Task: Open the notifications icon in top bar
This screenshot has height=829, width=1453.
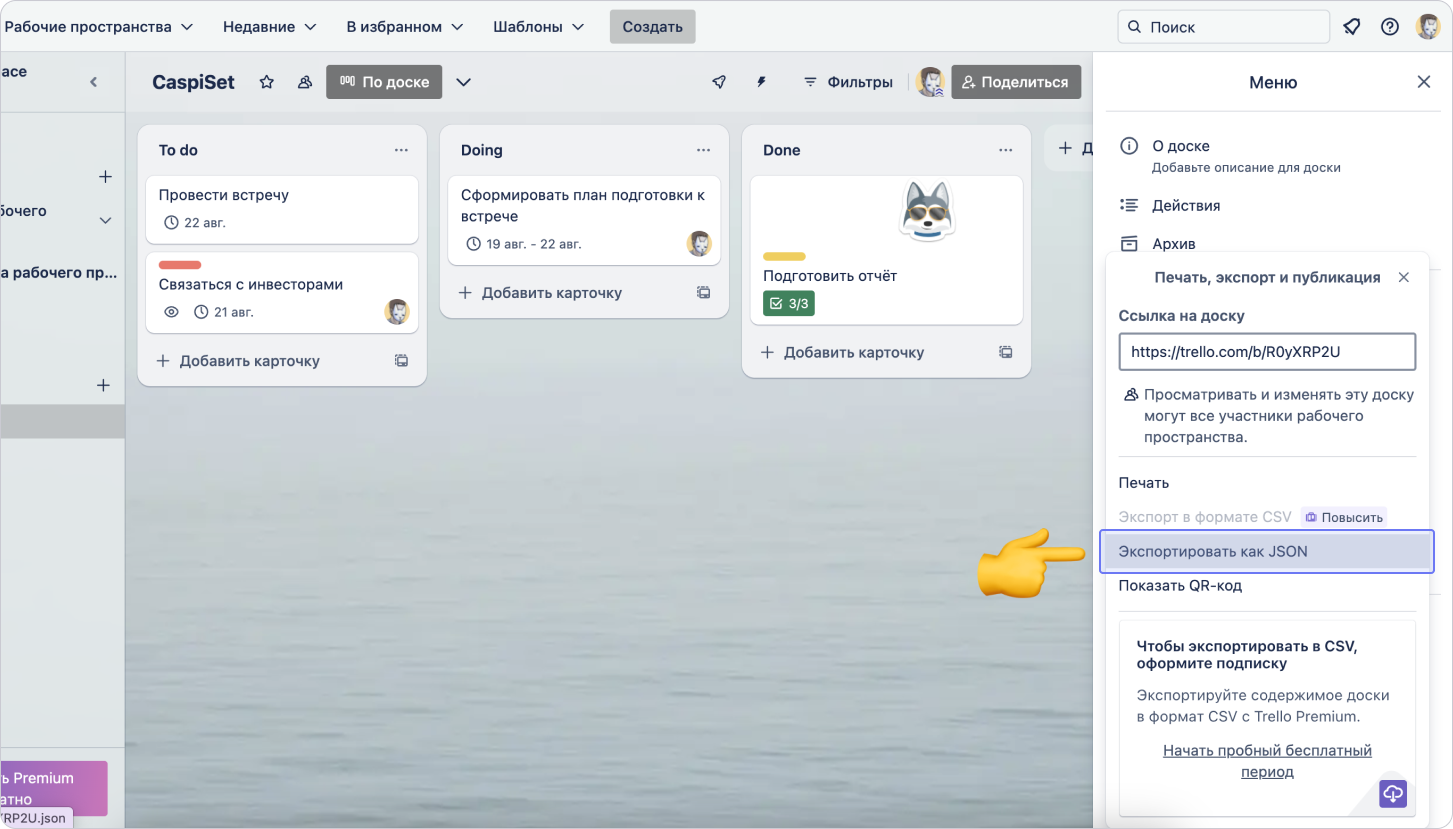Action: (x=1352, y=27)
